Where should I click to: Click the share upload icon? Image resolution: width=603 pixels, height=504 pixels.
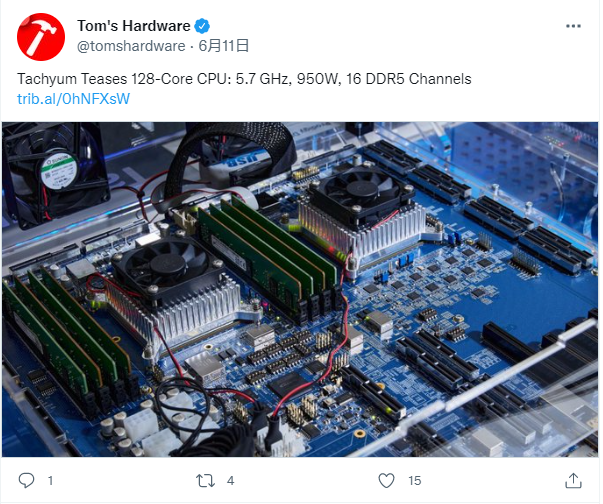coord(573,481)
